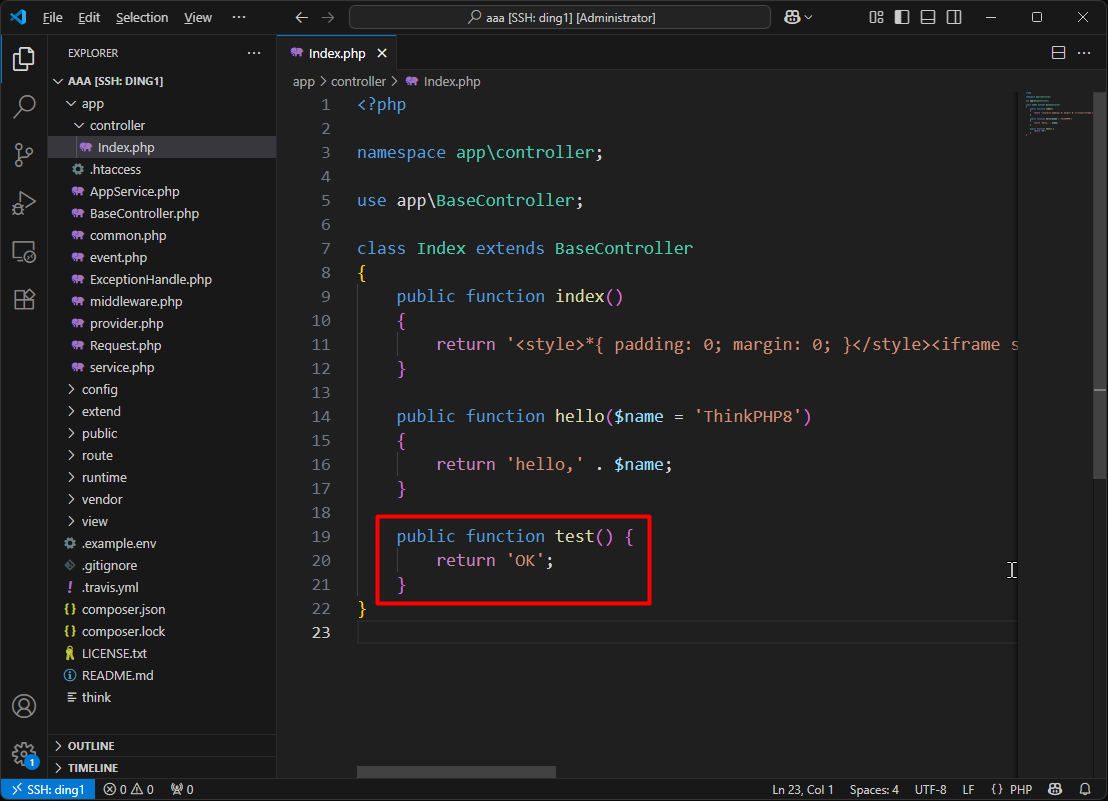Viewport: 1108px width, 801px height.
Task: Open middleware.php in the explorer
Action: (163, 302)
